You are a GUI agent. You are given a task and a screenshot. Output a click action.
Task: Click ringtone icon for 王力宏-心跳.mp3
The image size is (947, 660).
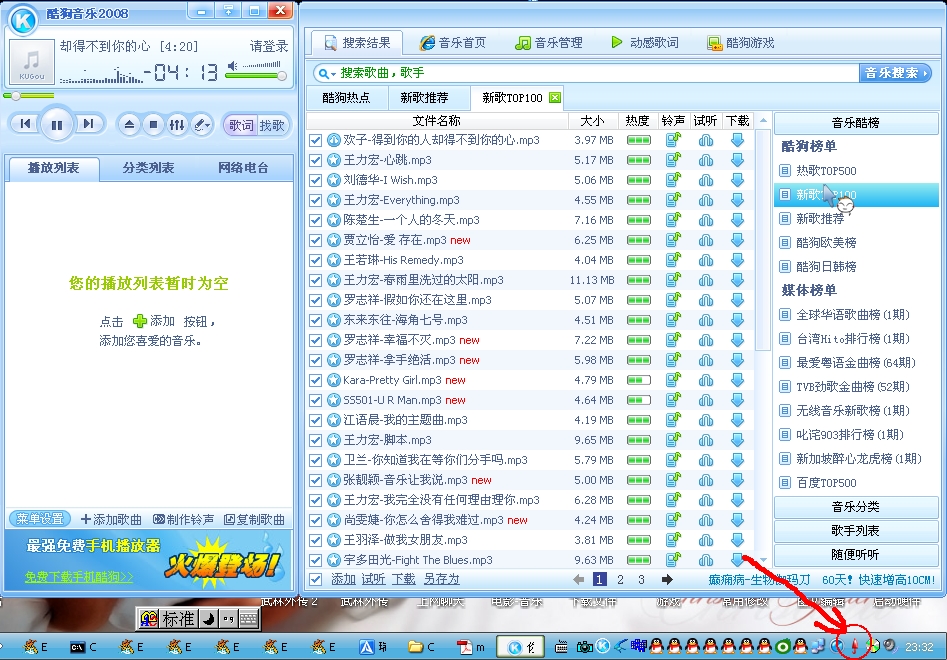click(673, 160)
